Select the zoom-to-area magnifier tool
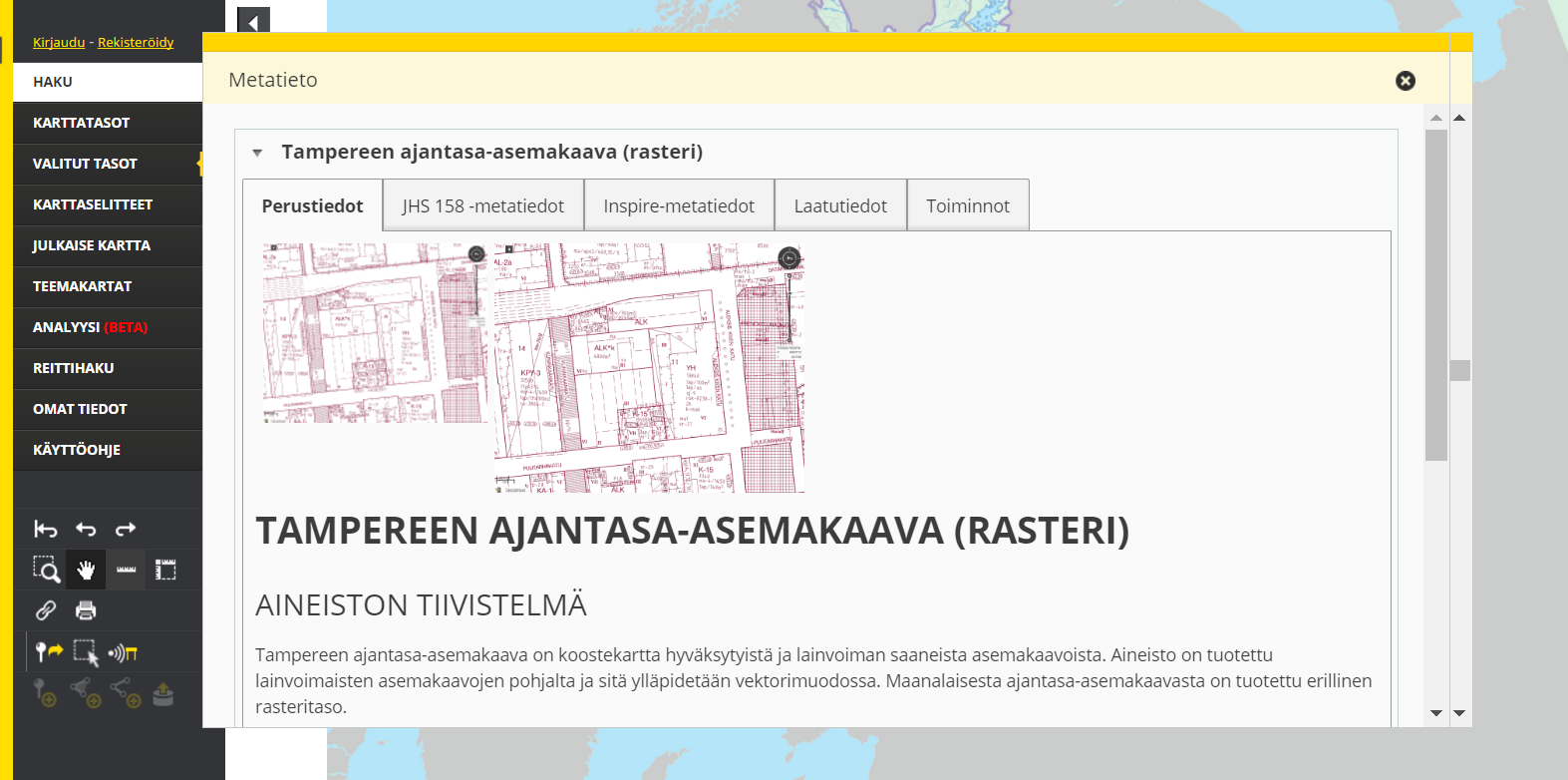 [x=46, y=570]
